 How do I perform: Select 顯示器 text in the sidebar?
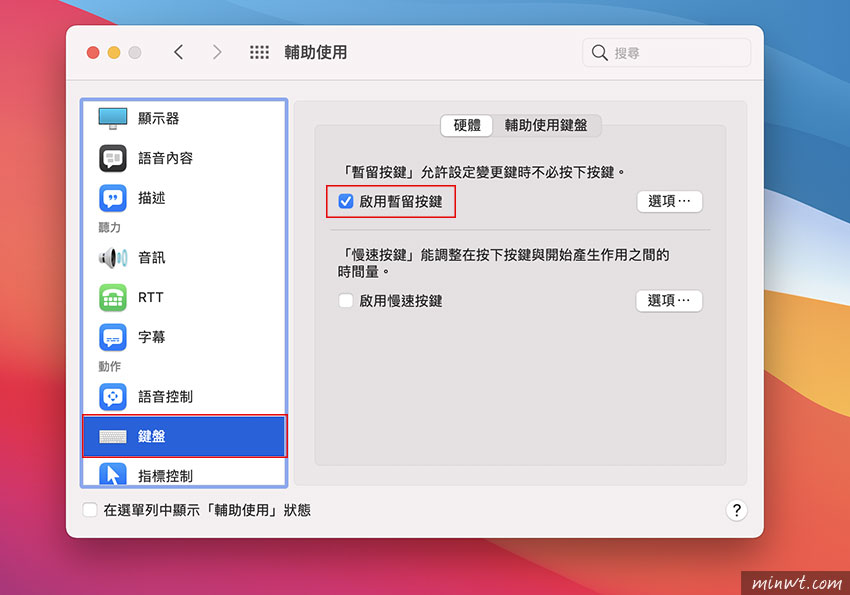[158, 118]
